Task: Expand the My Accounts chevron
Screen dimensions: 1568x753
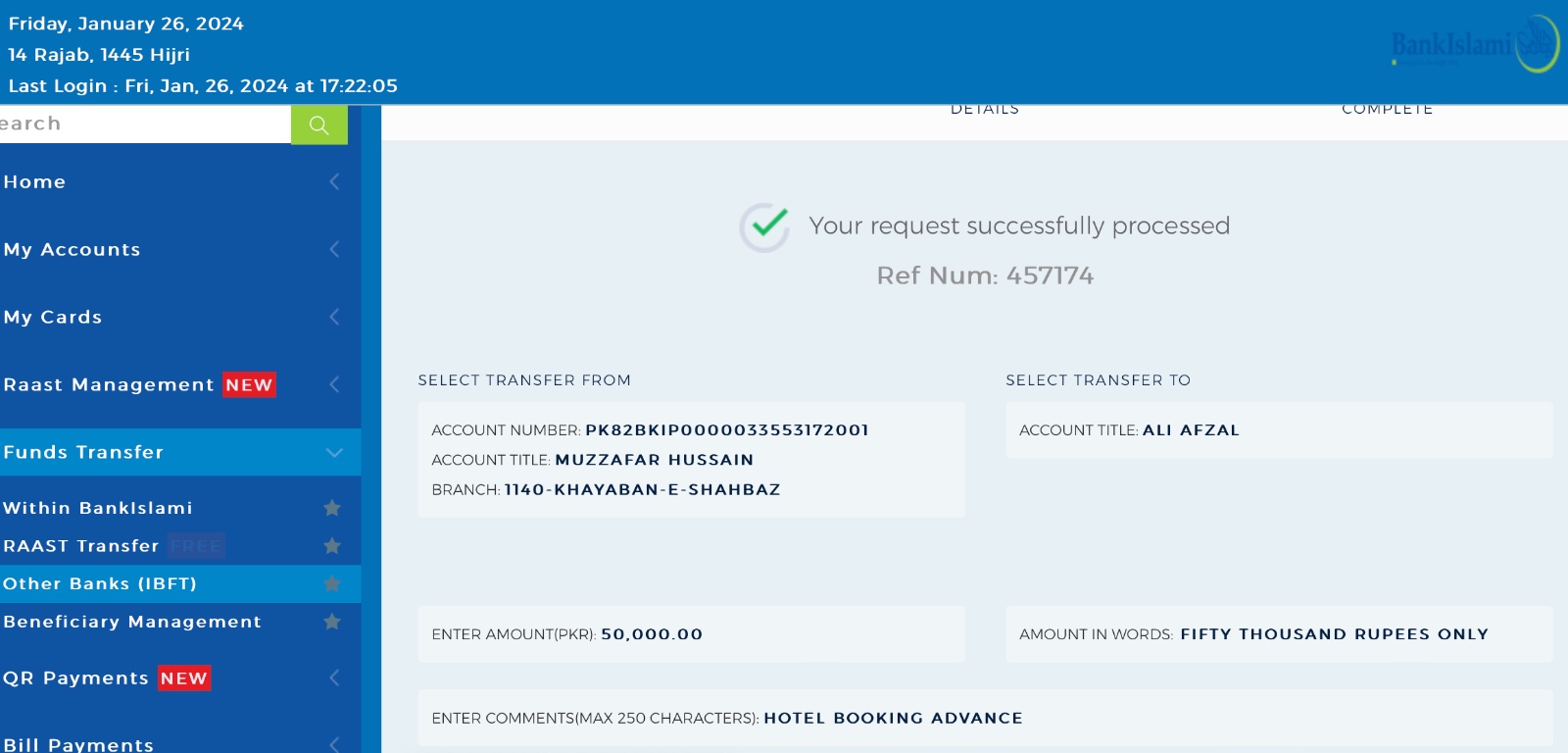Action: click(334, 249)
